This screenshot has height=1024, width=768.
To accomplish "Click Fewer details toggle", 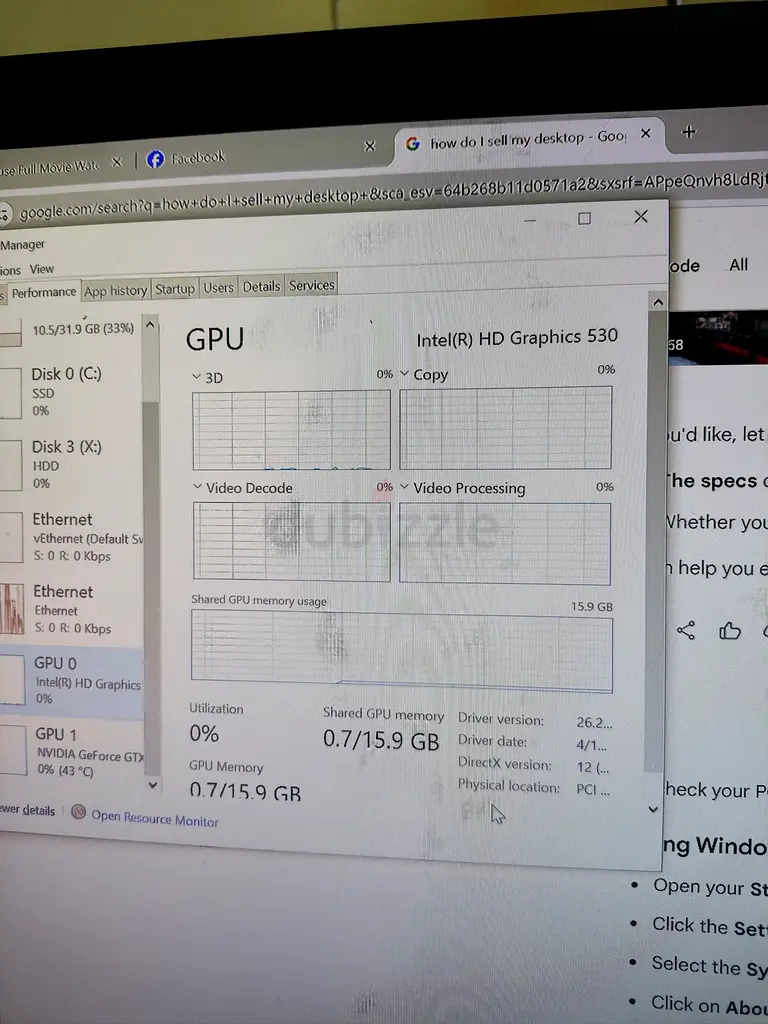I will pos(27,810).
